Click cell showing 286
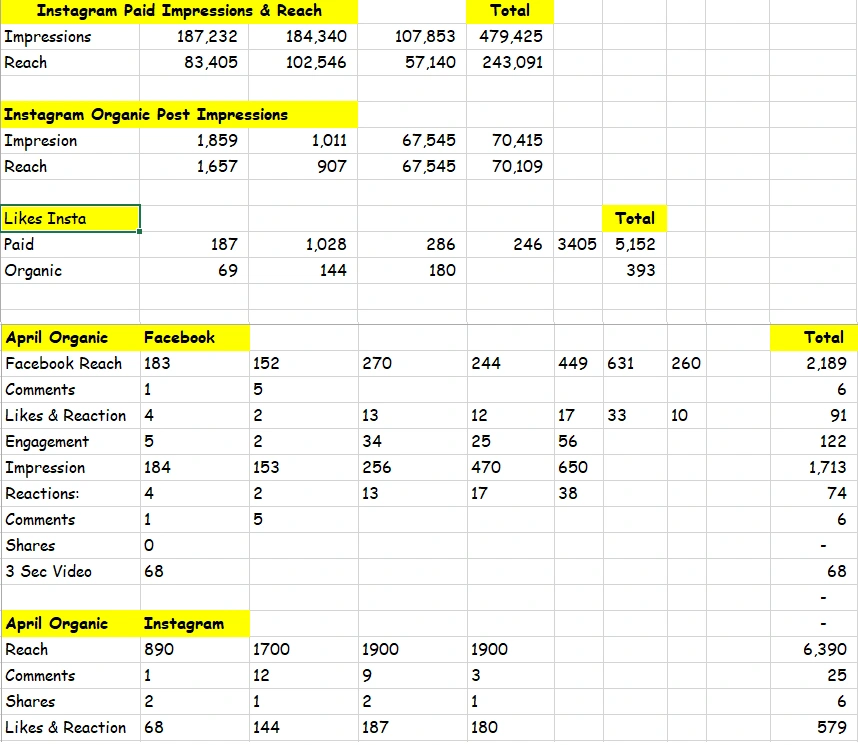858x745 pixels. 412,244
